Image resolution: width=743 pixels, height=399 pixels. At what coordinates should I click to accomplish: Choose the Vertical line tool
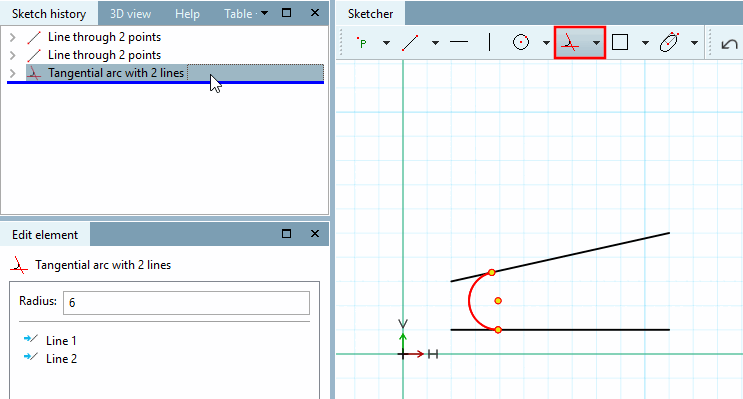489,42
